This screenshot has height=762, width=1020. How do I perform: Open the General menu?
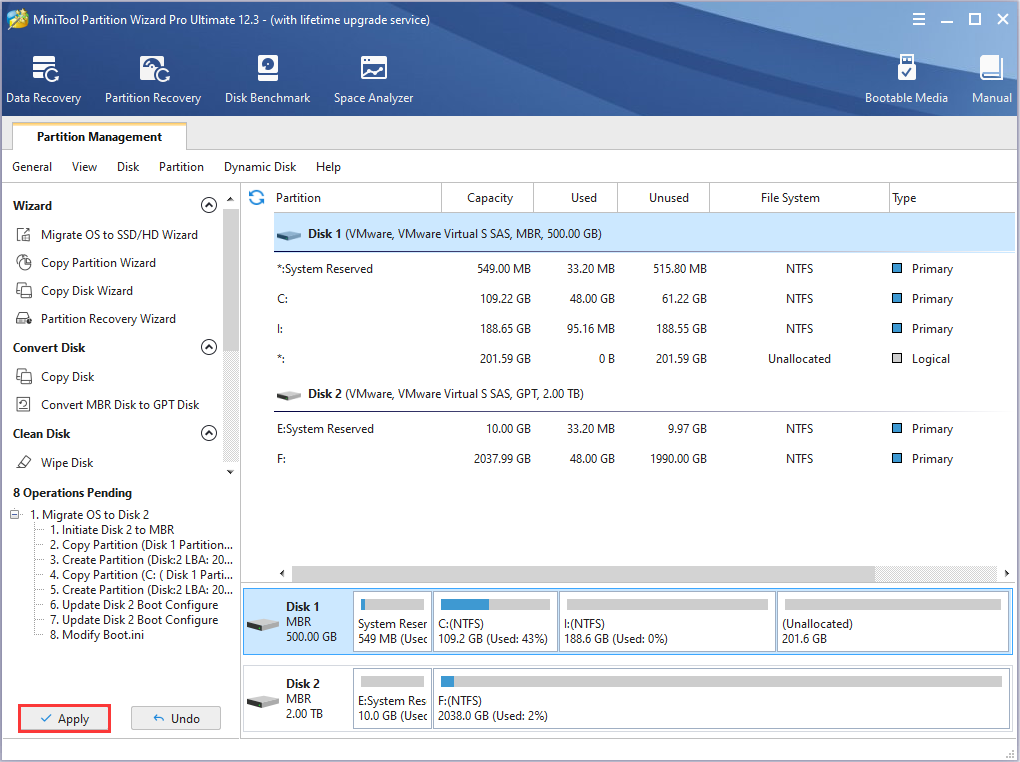[32, 167]
